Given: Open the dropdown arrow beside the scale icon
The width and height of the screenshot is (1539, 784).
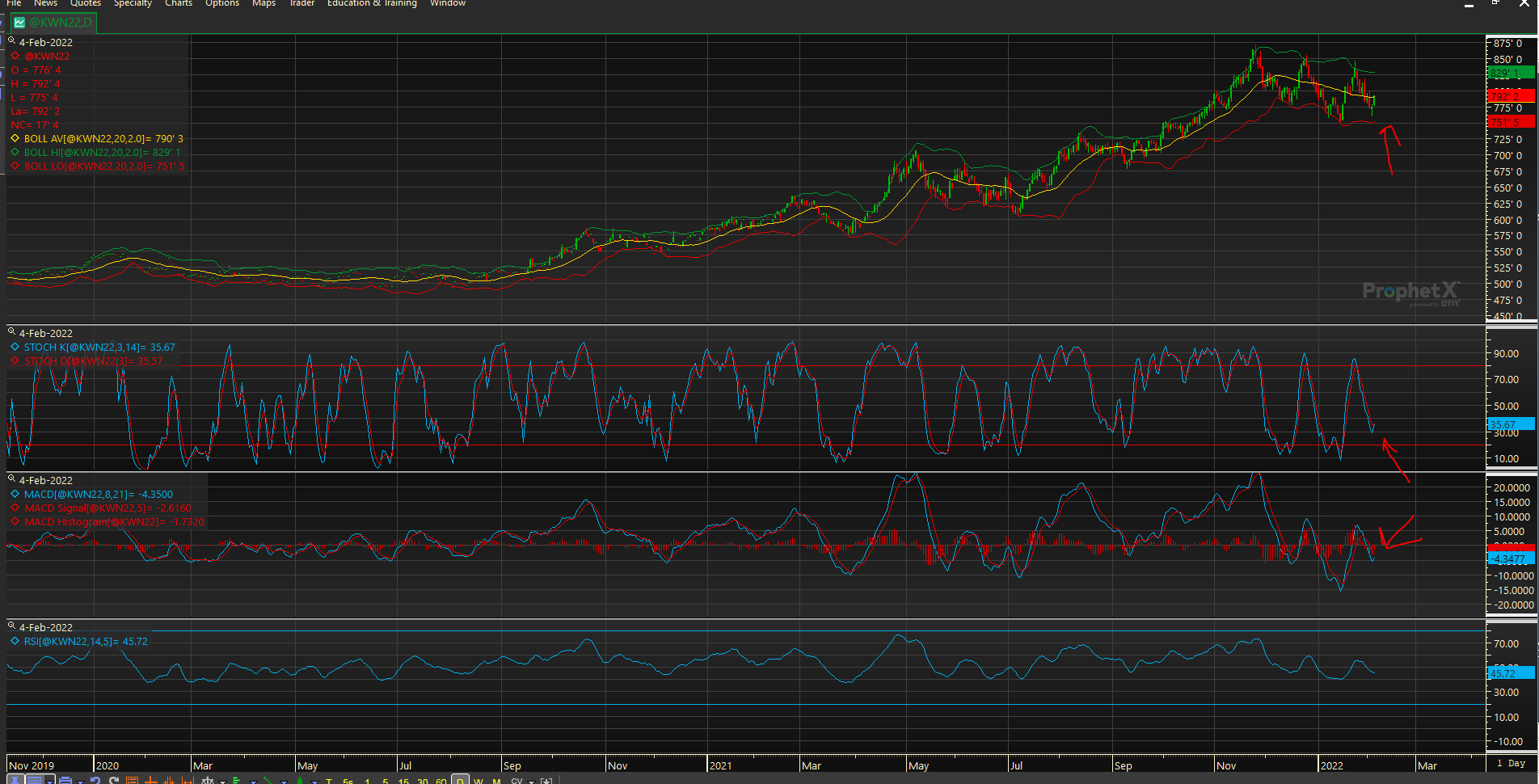Looking at the screenshot, I should [222, 781].
